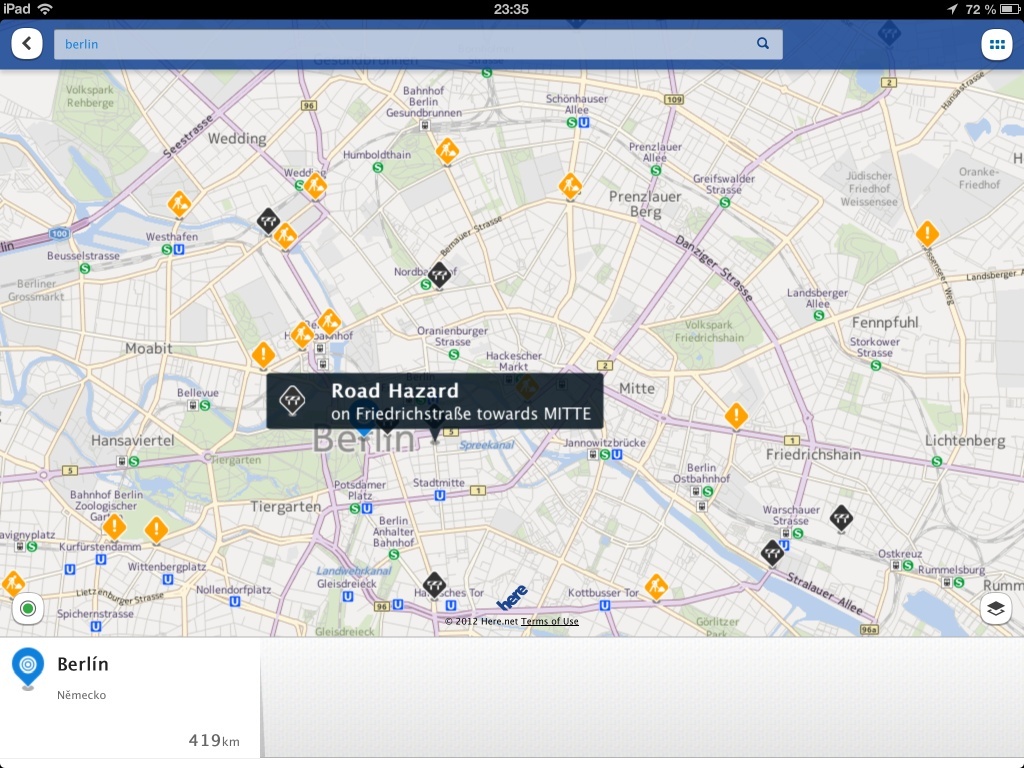1024x768 pixels.
Task: Select the Berlín, Německo search result
Action: 130,690
